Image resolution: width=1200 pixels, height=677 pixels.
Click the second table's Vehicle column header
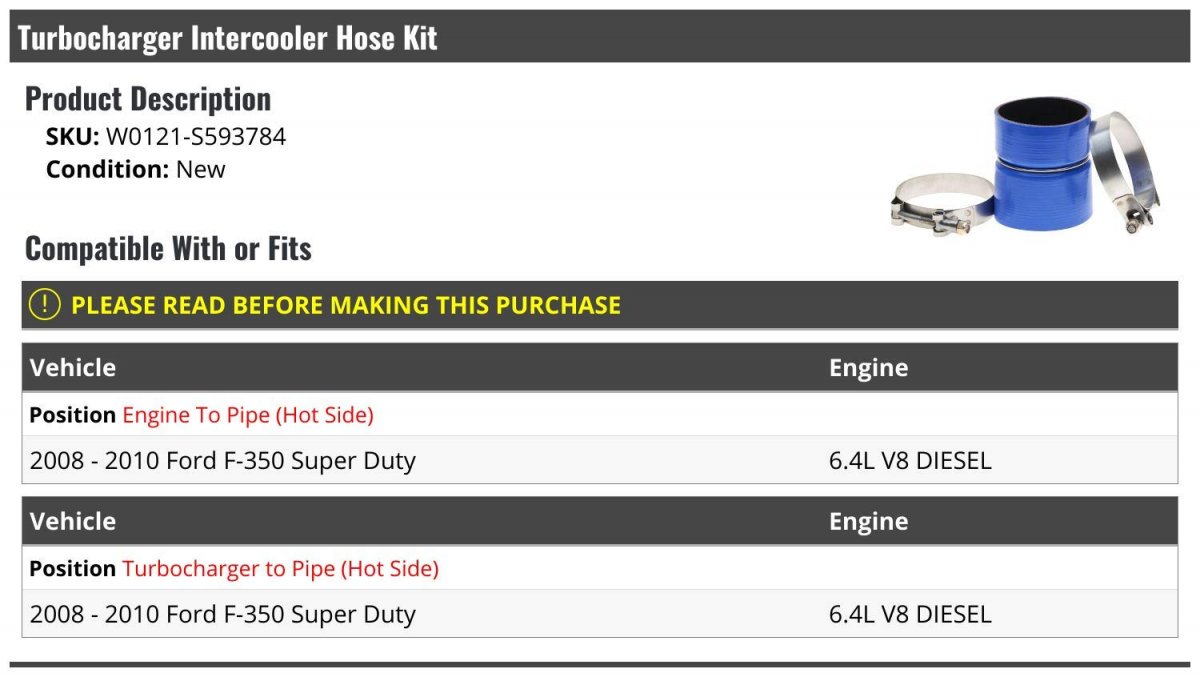(x=73, y=521)
